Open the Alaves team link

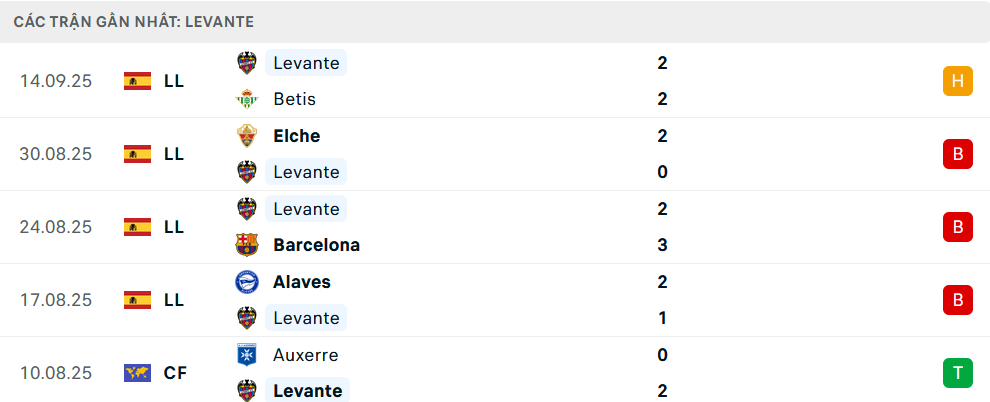pos(301,282)
